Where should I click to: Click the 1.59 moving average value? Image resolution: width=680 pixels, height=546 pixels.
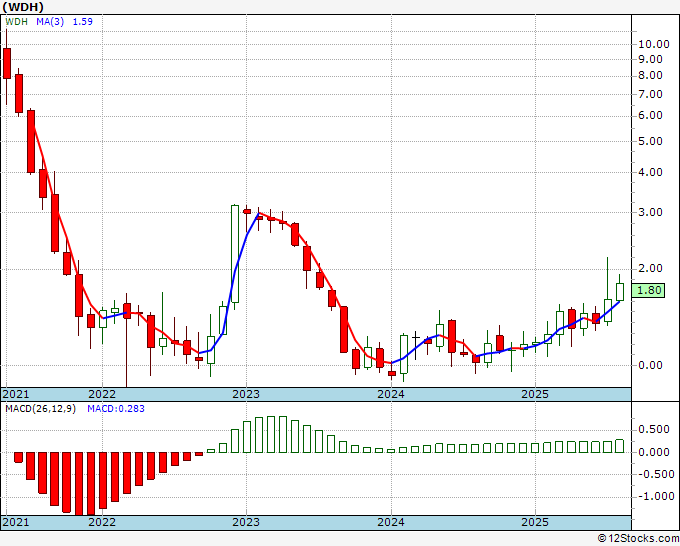pyautogui.click(x=82, y=21)
